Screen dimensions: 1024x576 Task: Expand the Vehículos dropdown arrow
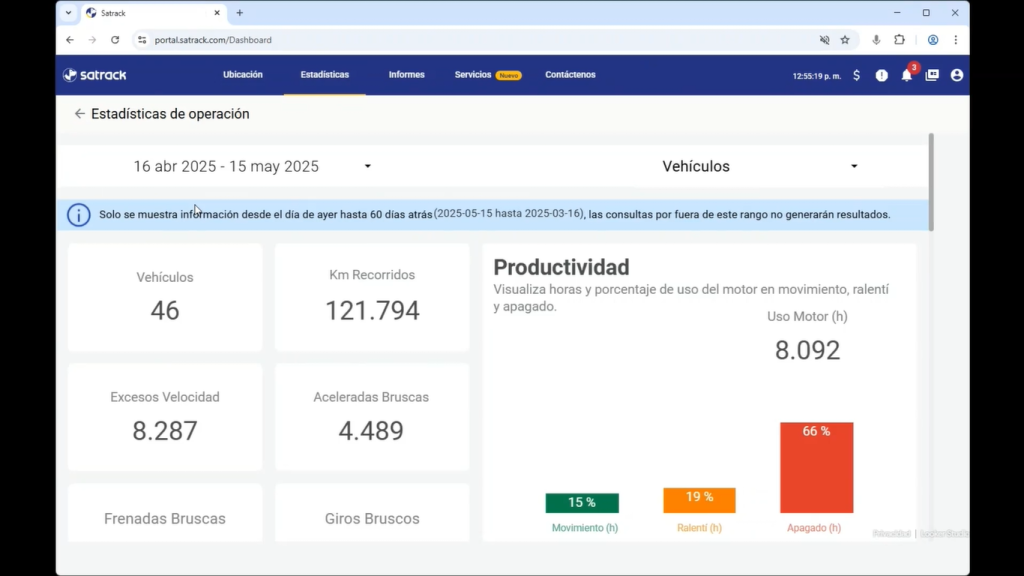pos(854,167)
